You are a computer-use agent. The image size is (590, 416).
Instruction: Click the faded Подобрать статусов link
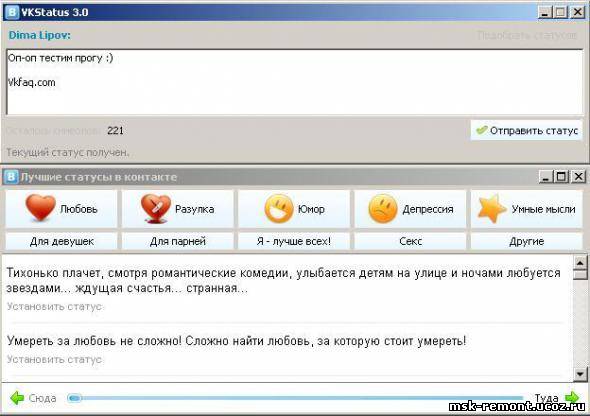point(527,35)
